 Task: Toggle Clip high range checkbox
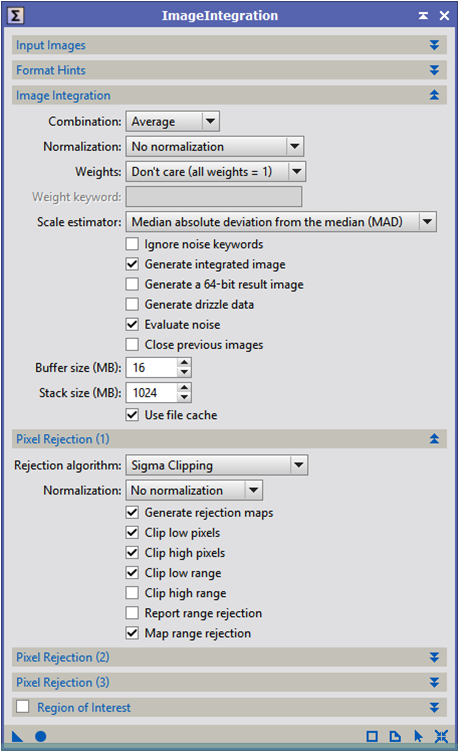pos(132,593)
